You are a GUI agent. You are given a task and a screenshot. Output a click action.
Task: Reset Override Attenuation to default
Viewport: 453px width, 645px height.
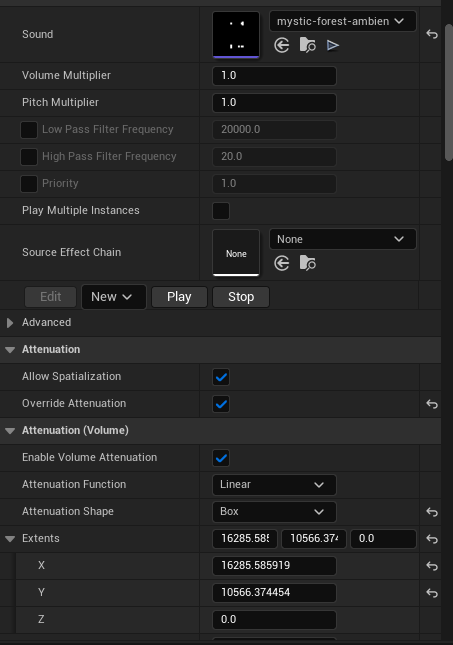tap(432, 404)
